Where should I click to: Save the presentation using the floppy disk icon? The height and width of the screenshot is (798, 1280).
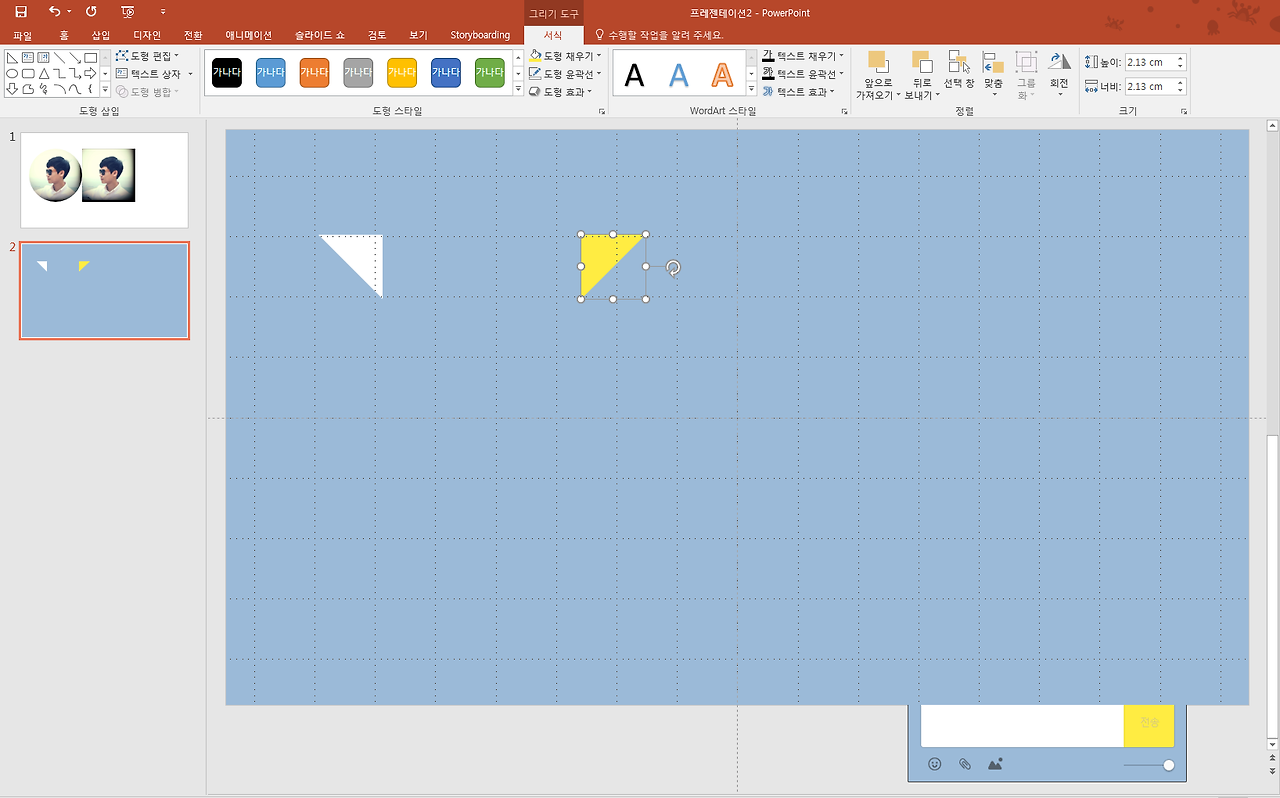pos(21,12)
